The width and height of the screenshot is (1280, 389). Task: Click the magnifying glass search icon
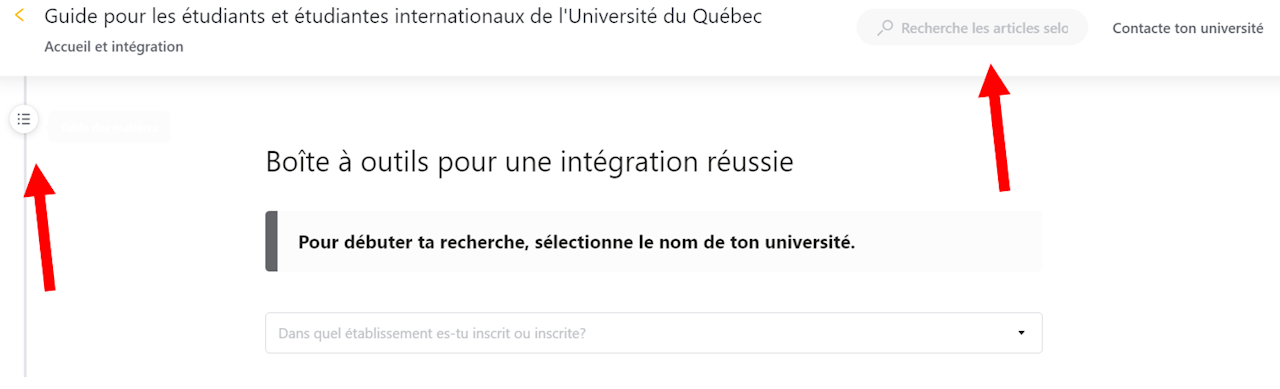(884, 29)
